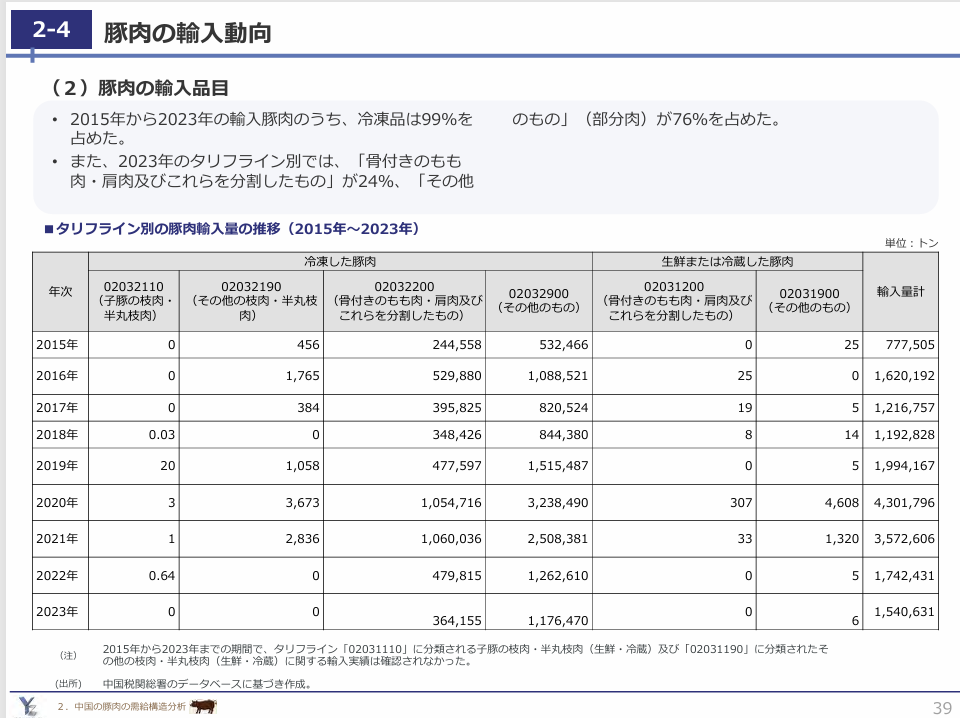
Task: Click the bullet about 冷凍品は99%
Action: coord(271,128)
